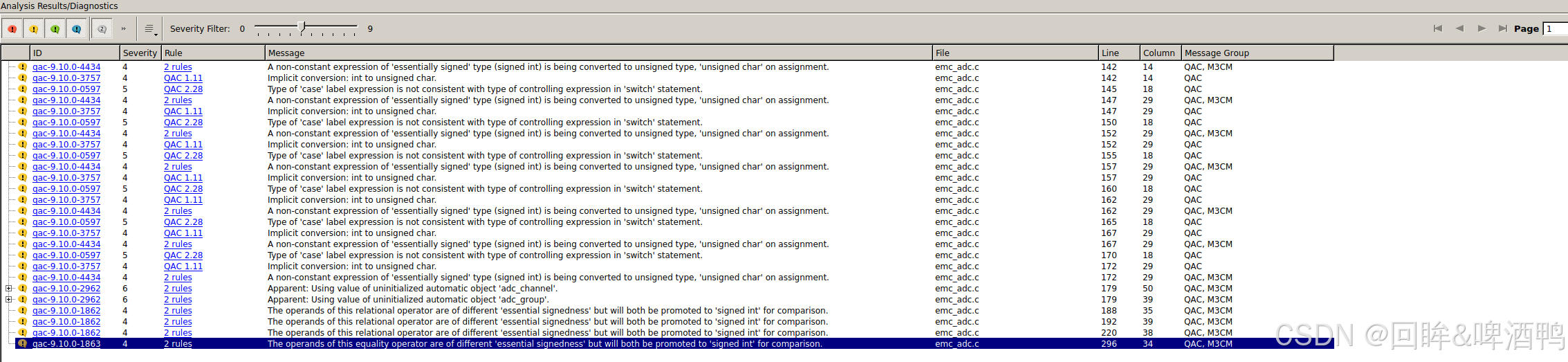
Task: Click warning icon of line 188 row
Action: coord(22,311)
